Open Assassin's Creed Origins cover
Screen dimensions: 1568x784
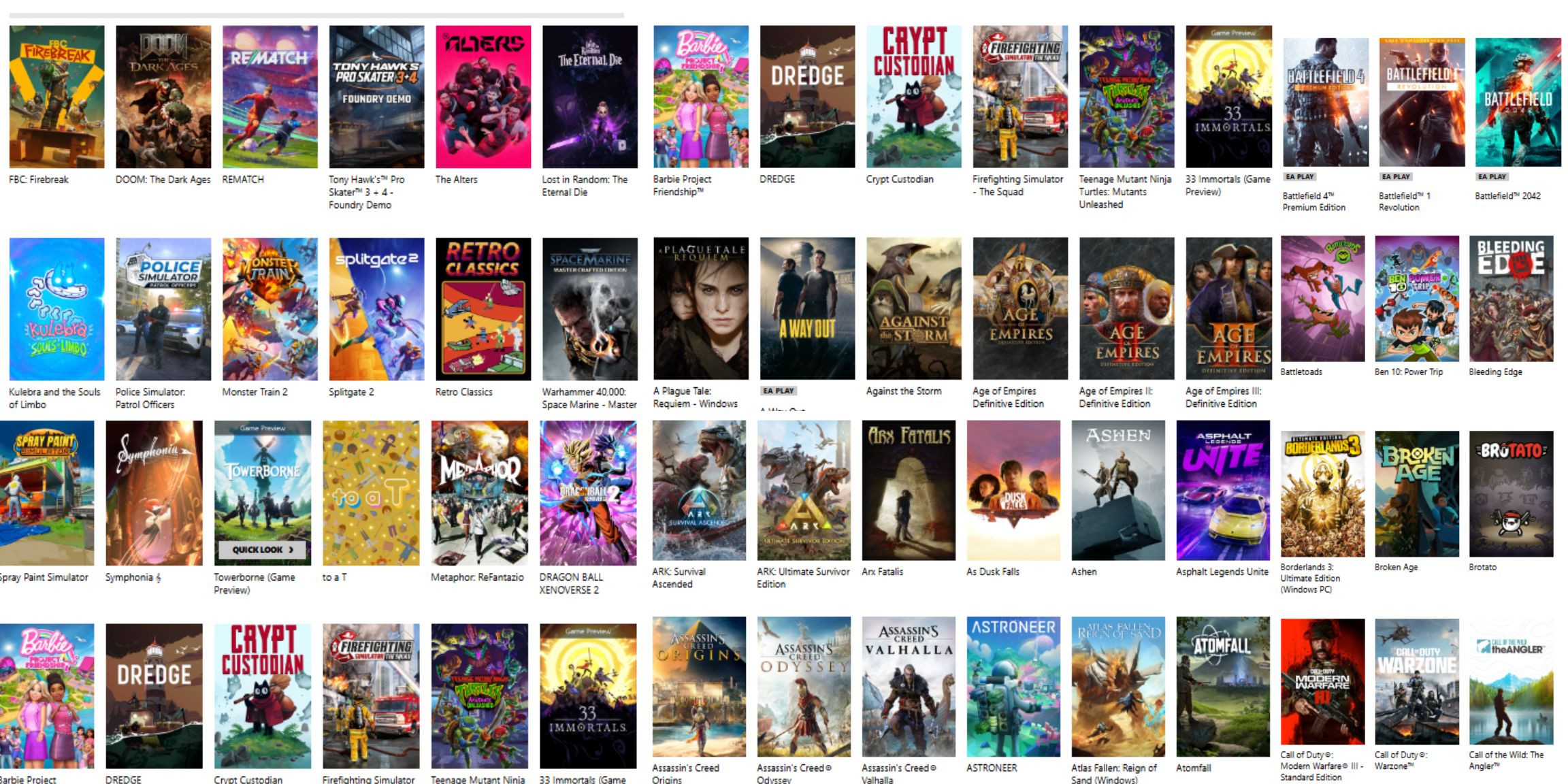coord(699,687)
